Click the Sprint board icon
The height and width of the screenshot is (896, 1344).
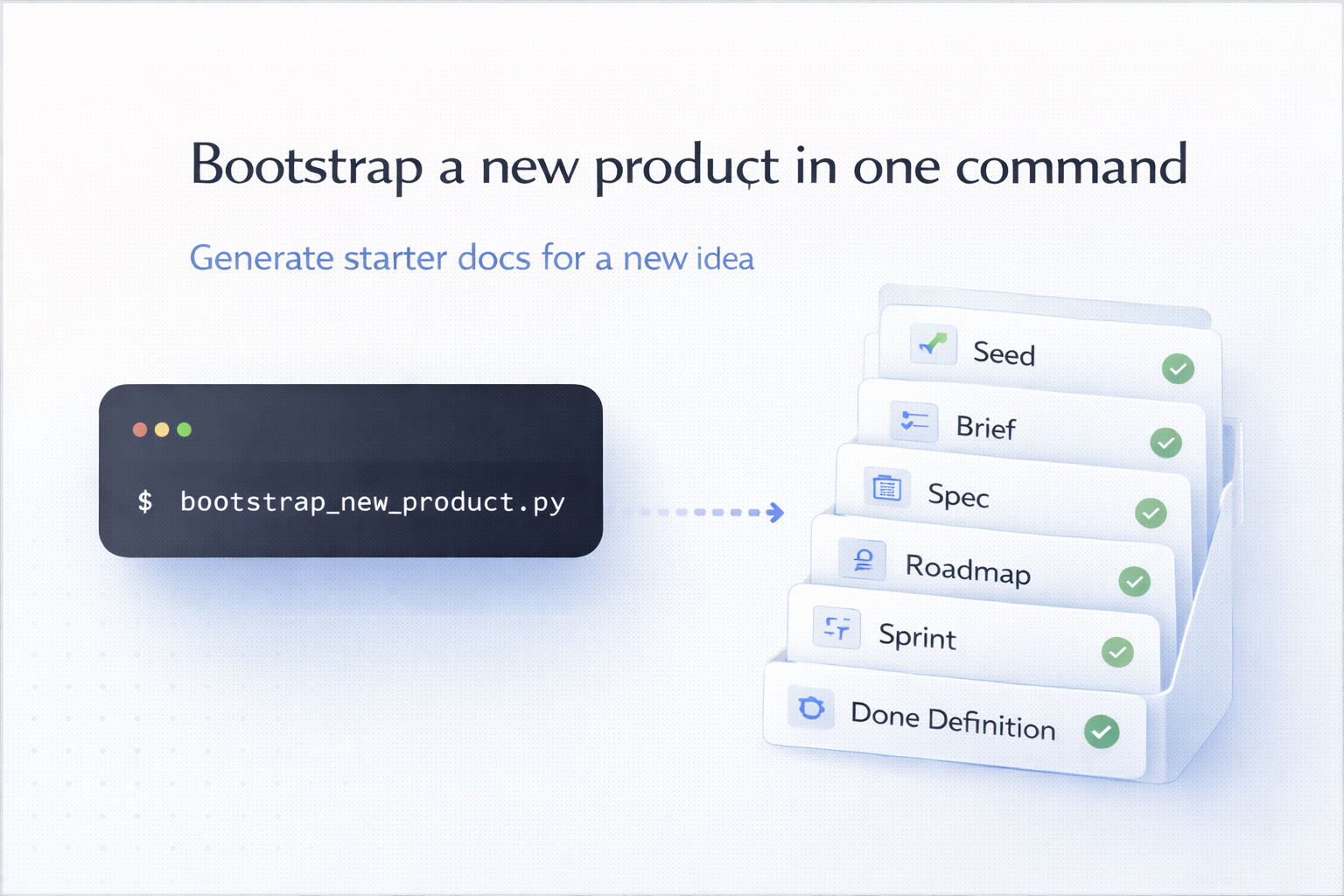tap(836, 628)
